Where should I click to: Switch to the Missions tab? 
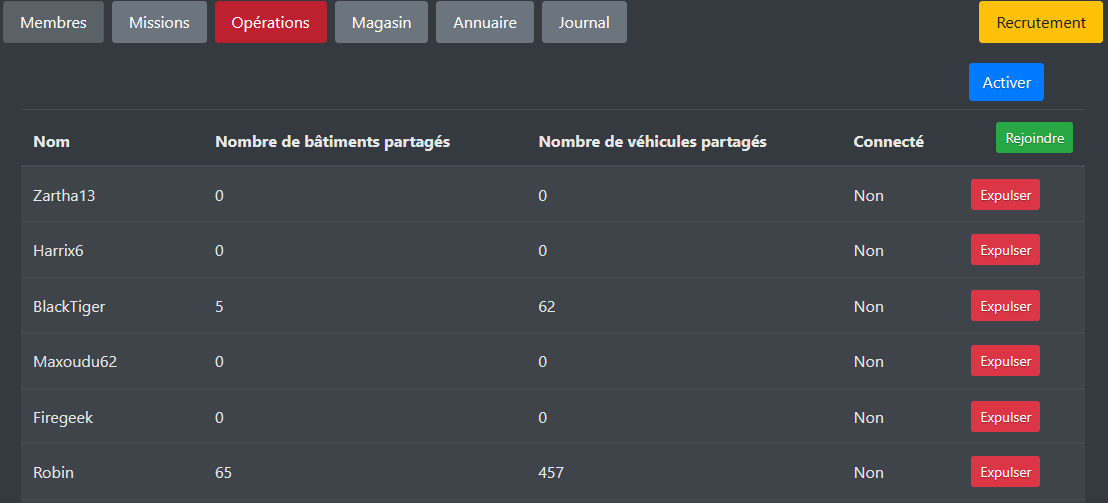tap(159, 22)
